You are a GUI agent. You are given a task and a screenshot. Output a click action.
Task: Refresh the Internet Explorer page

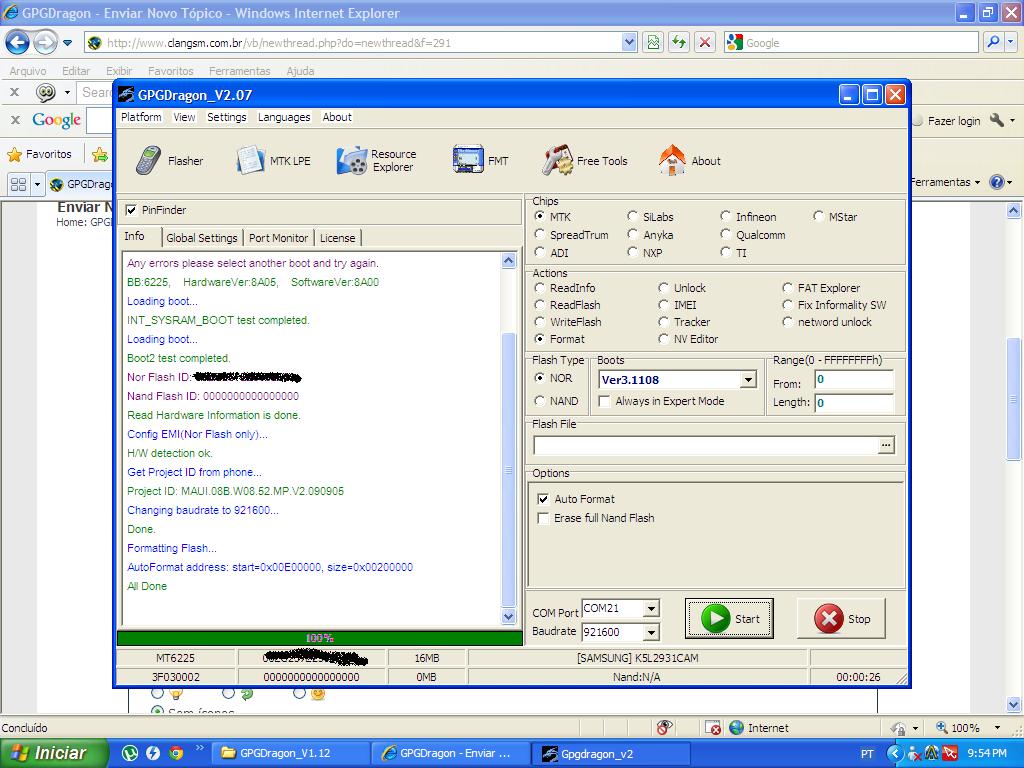coord(679,43)
